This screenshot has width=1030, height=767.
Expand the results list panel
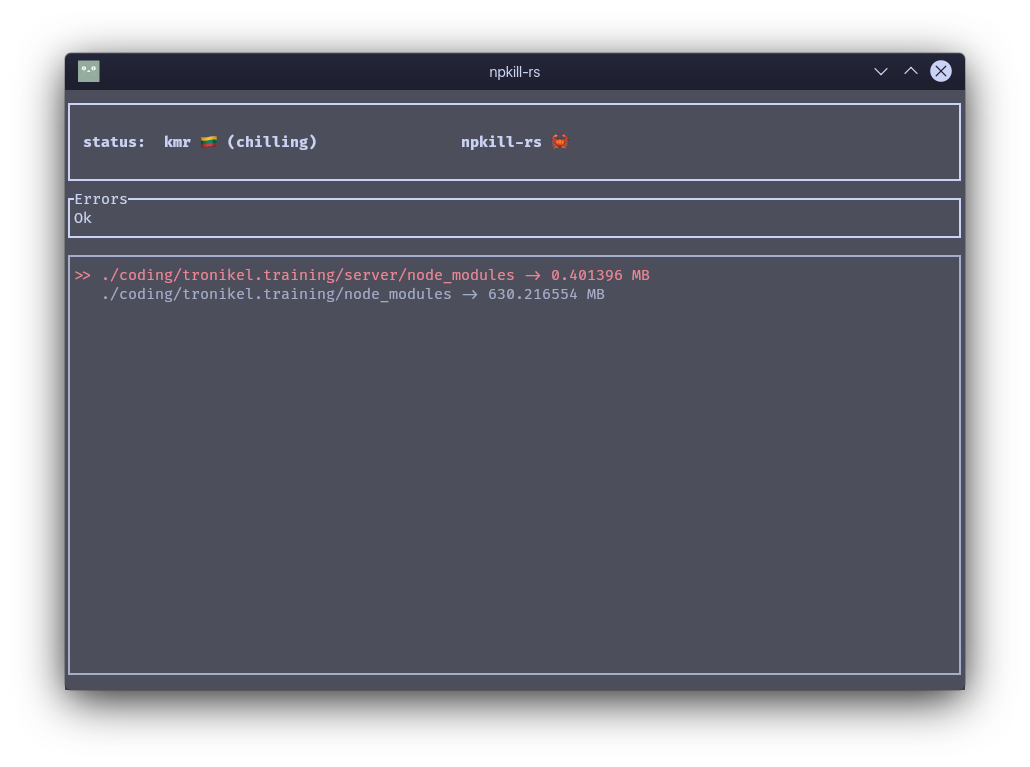pos(514,463)
